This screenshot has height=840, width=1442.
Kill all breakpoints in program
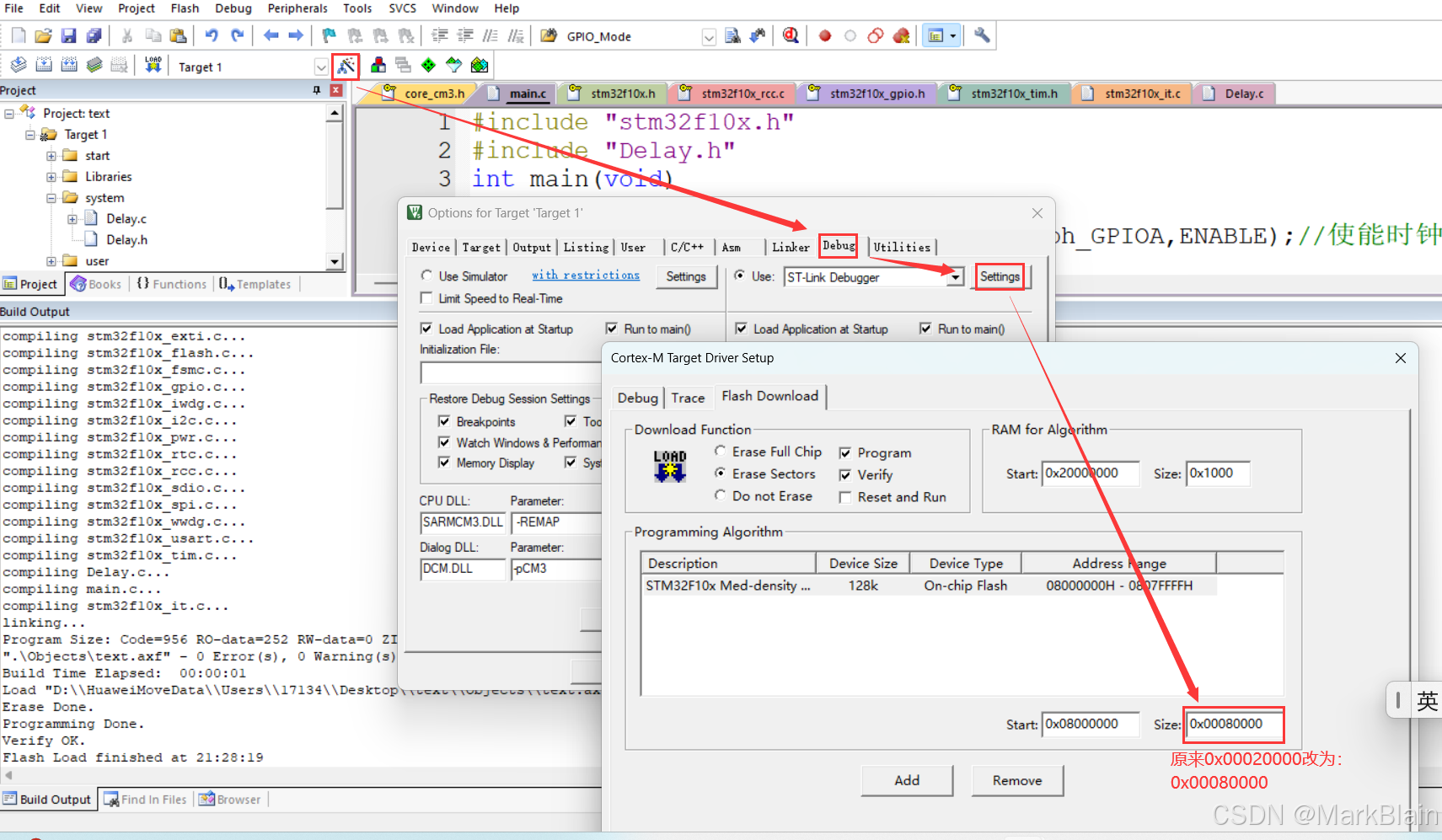point(902,35)
